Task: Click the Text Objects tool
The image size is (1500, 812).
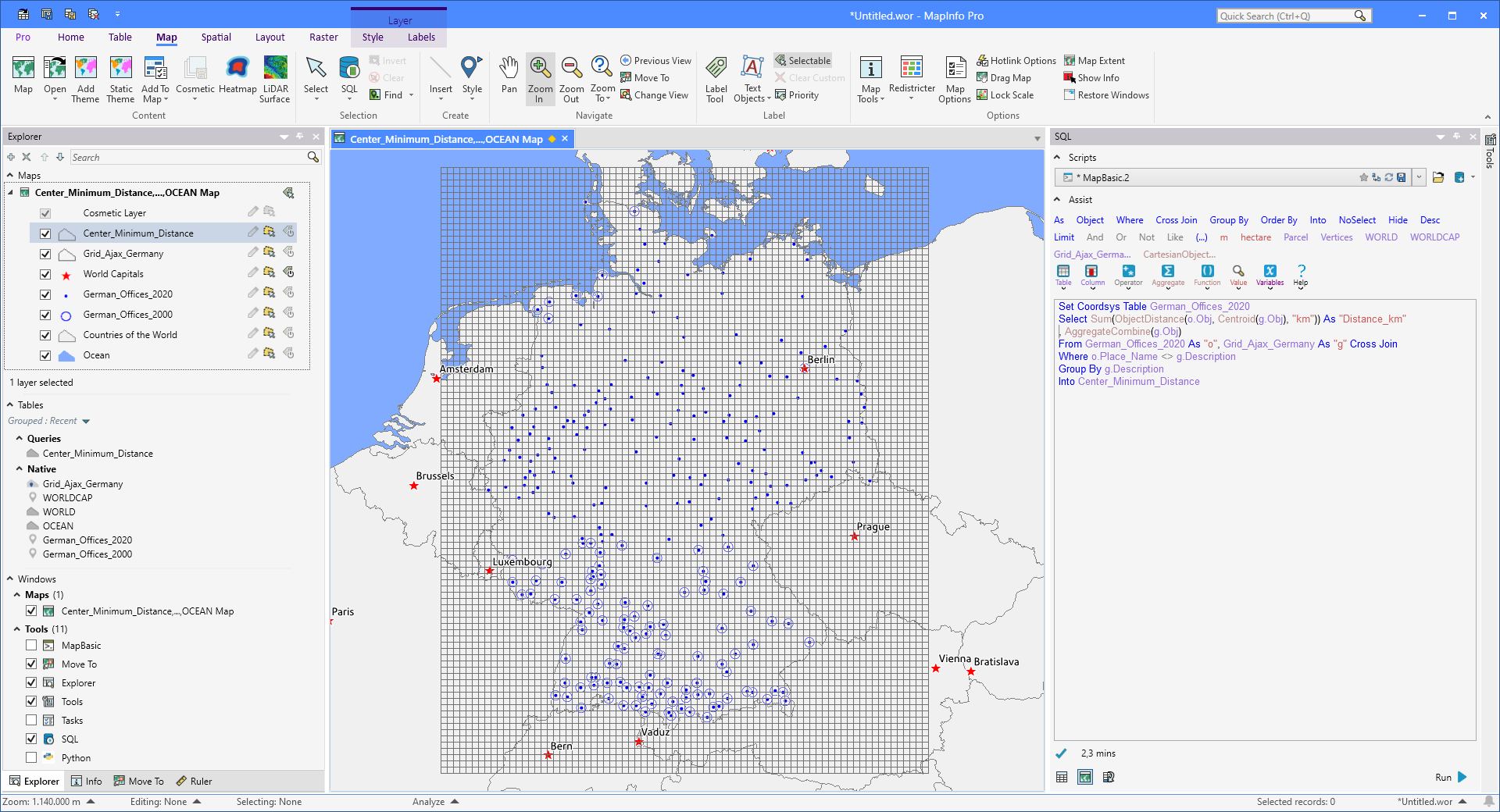Action: [x=752, y=79]
